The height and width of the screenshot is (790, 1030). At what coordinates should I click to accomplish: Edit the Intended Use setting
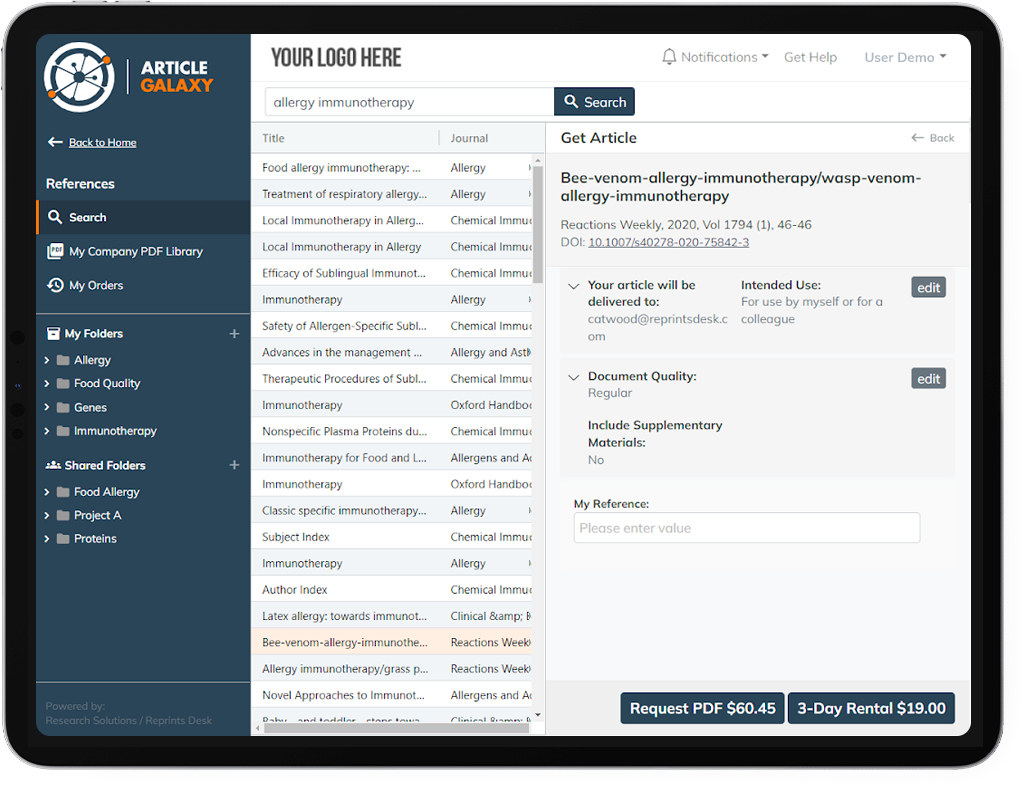point(928,287)
